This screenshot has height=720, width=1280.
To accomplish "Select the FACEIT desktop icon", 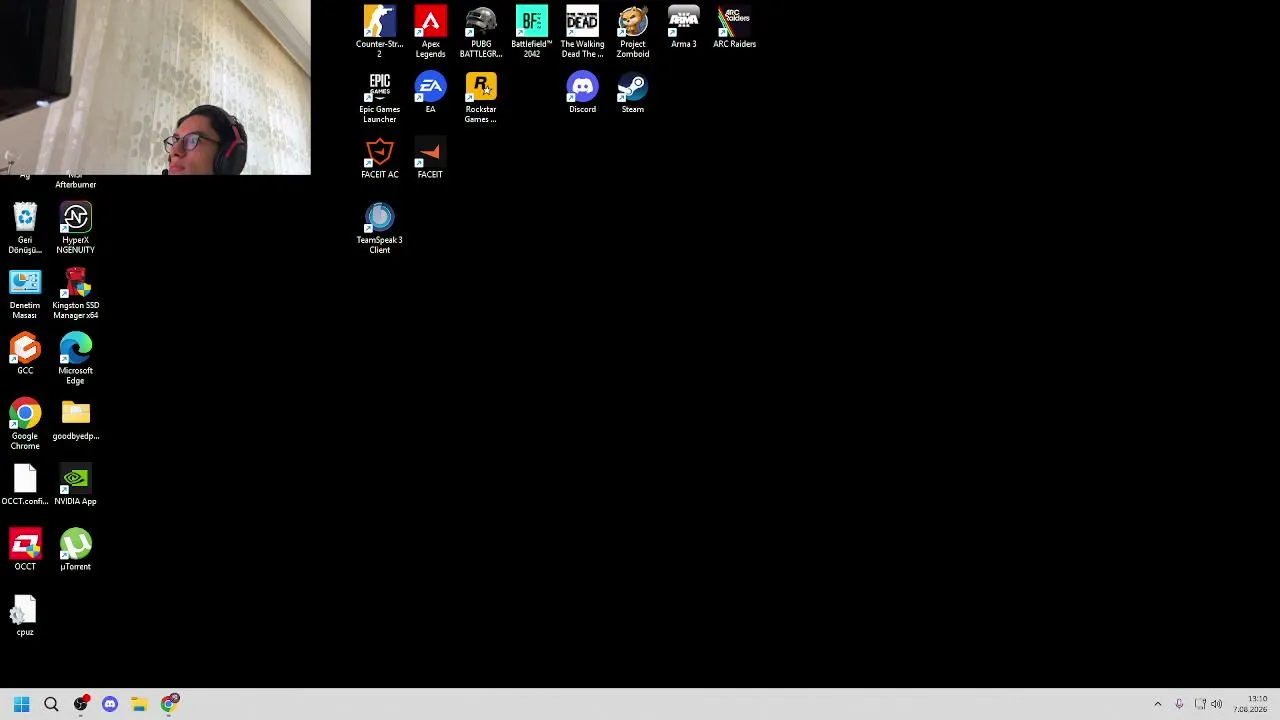I will click(x=430, y=158).
